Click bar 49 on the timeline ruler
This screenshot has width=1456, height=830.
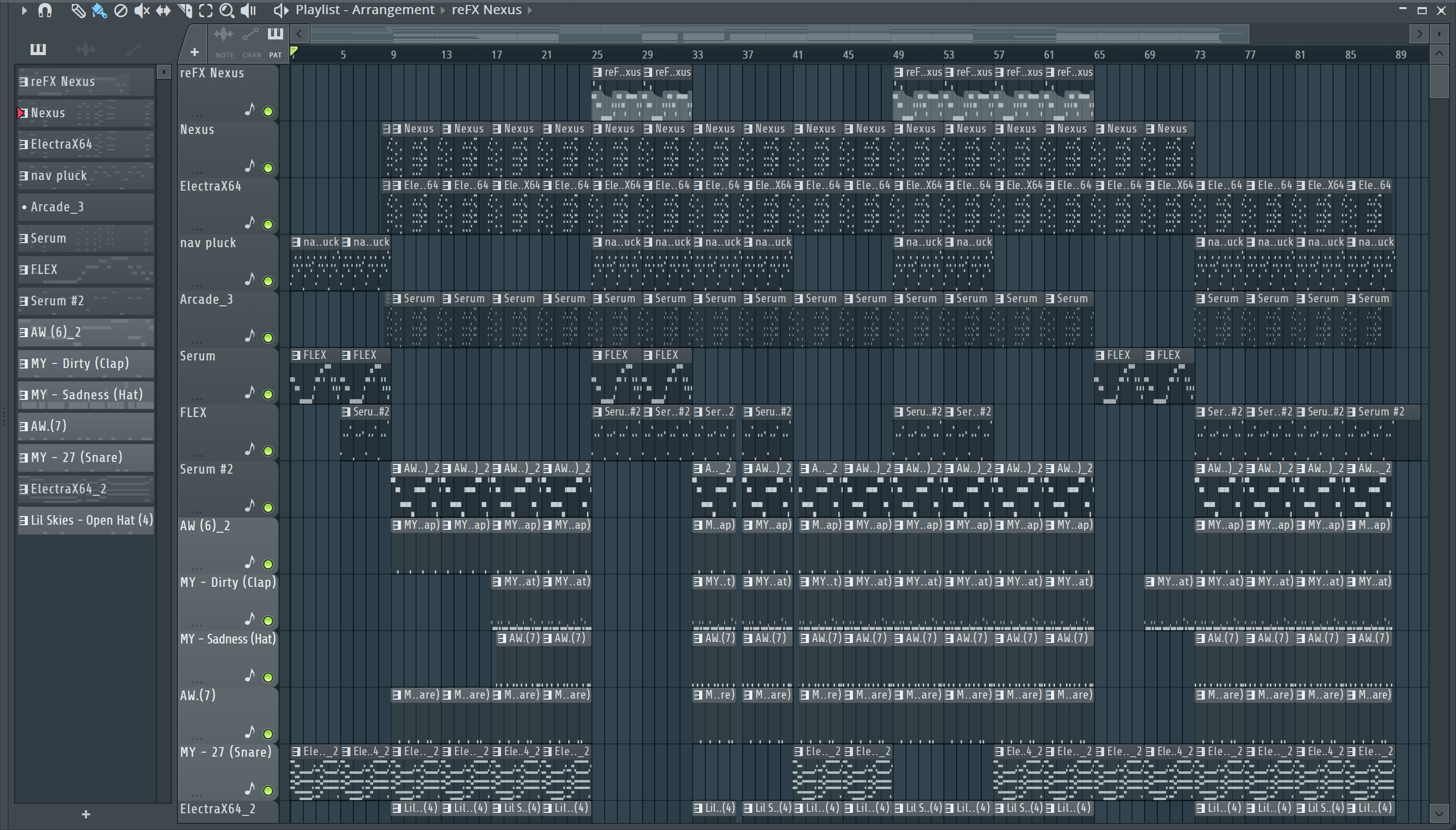(x=898, y=55)
